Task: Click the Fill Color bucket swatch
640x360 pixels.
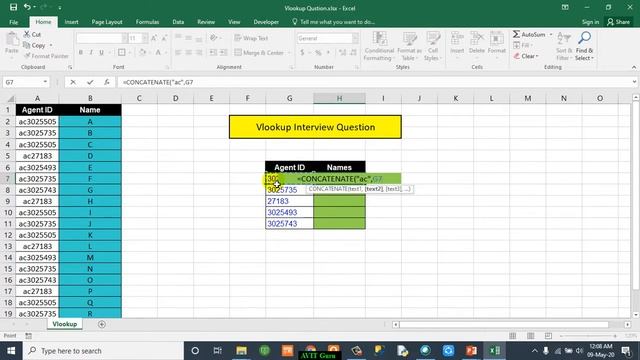Action: coord(142,53)
